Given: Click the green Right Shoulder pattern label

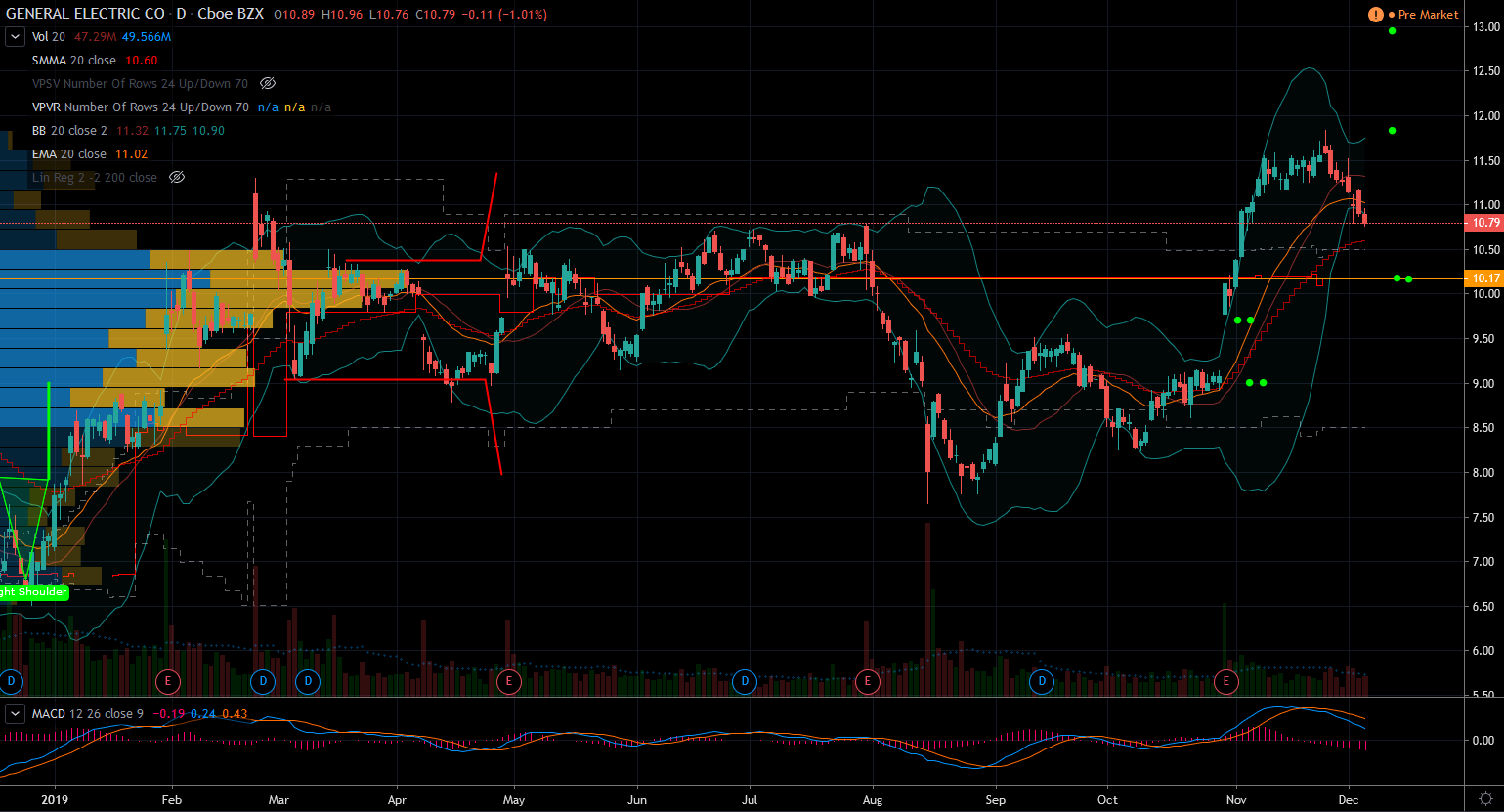Looking at the screenshot, I should (x=34, y=592).
